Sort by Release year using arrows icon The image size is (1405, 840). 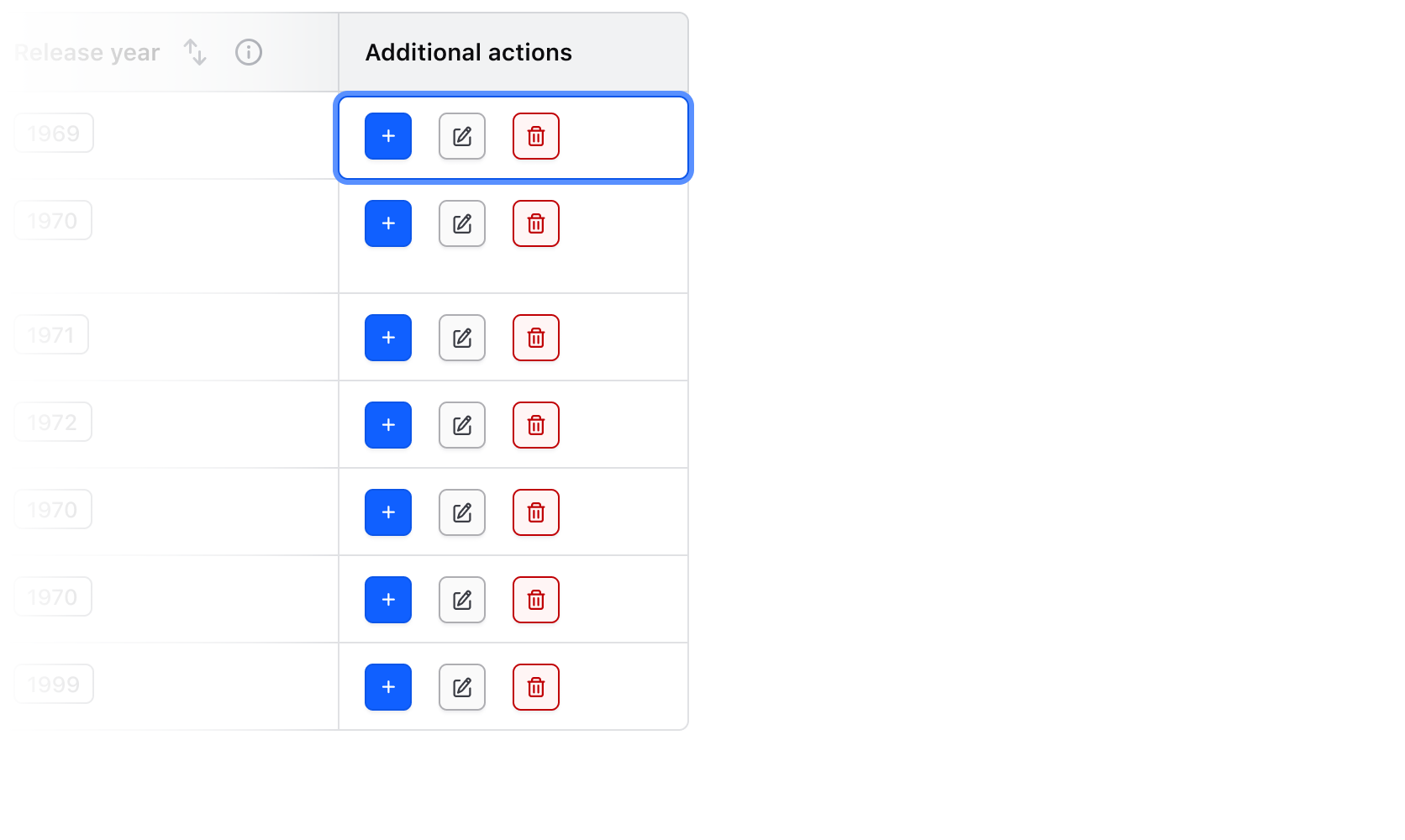(195, 52)
